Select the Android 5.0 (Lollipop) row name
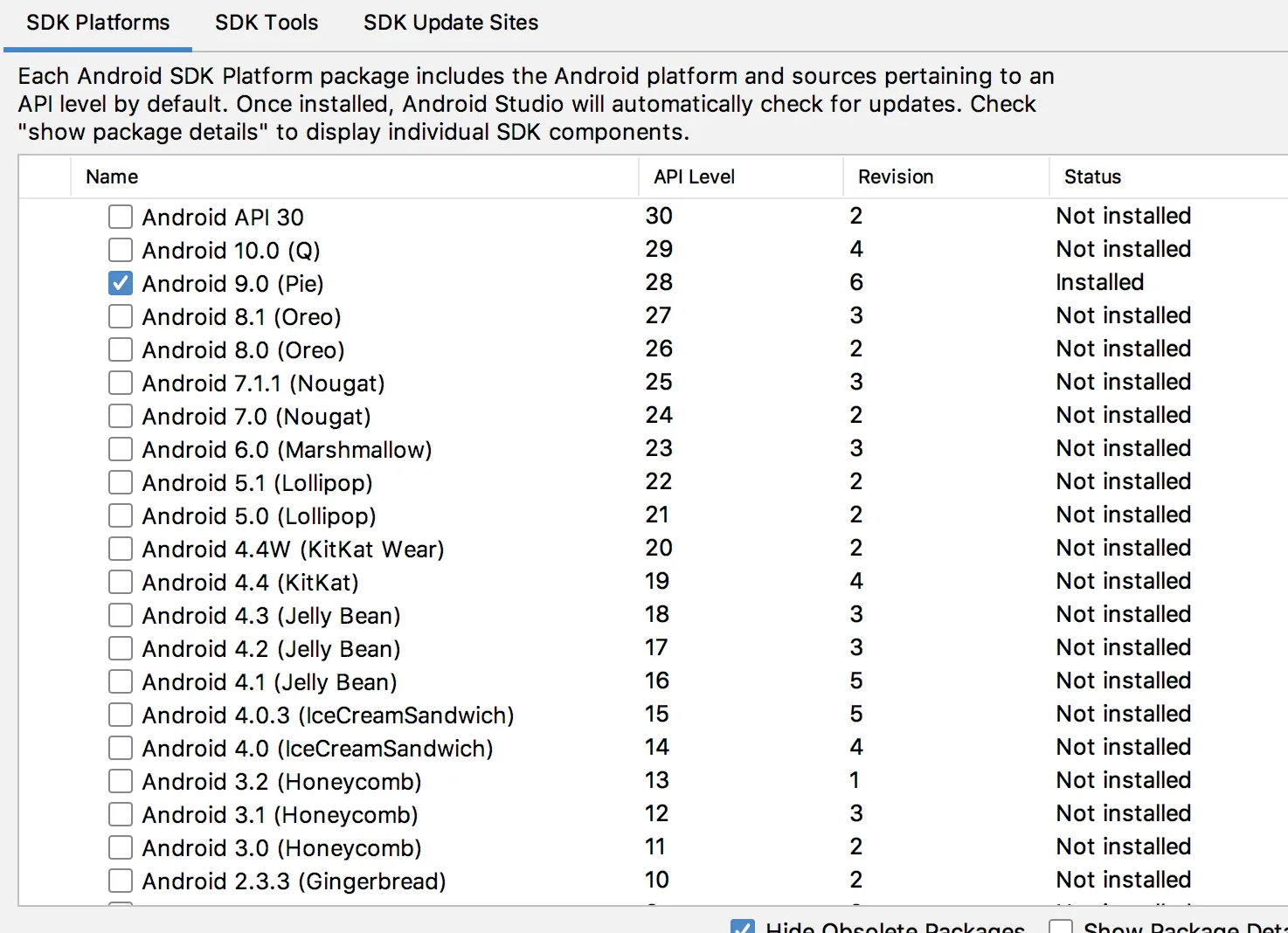Image resolution: width=1288 pixels, height=933 pixels. [259, 516]
